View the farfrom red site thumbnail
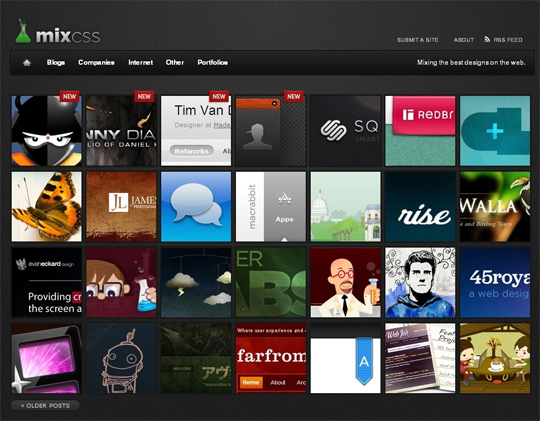 (271, 358)
